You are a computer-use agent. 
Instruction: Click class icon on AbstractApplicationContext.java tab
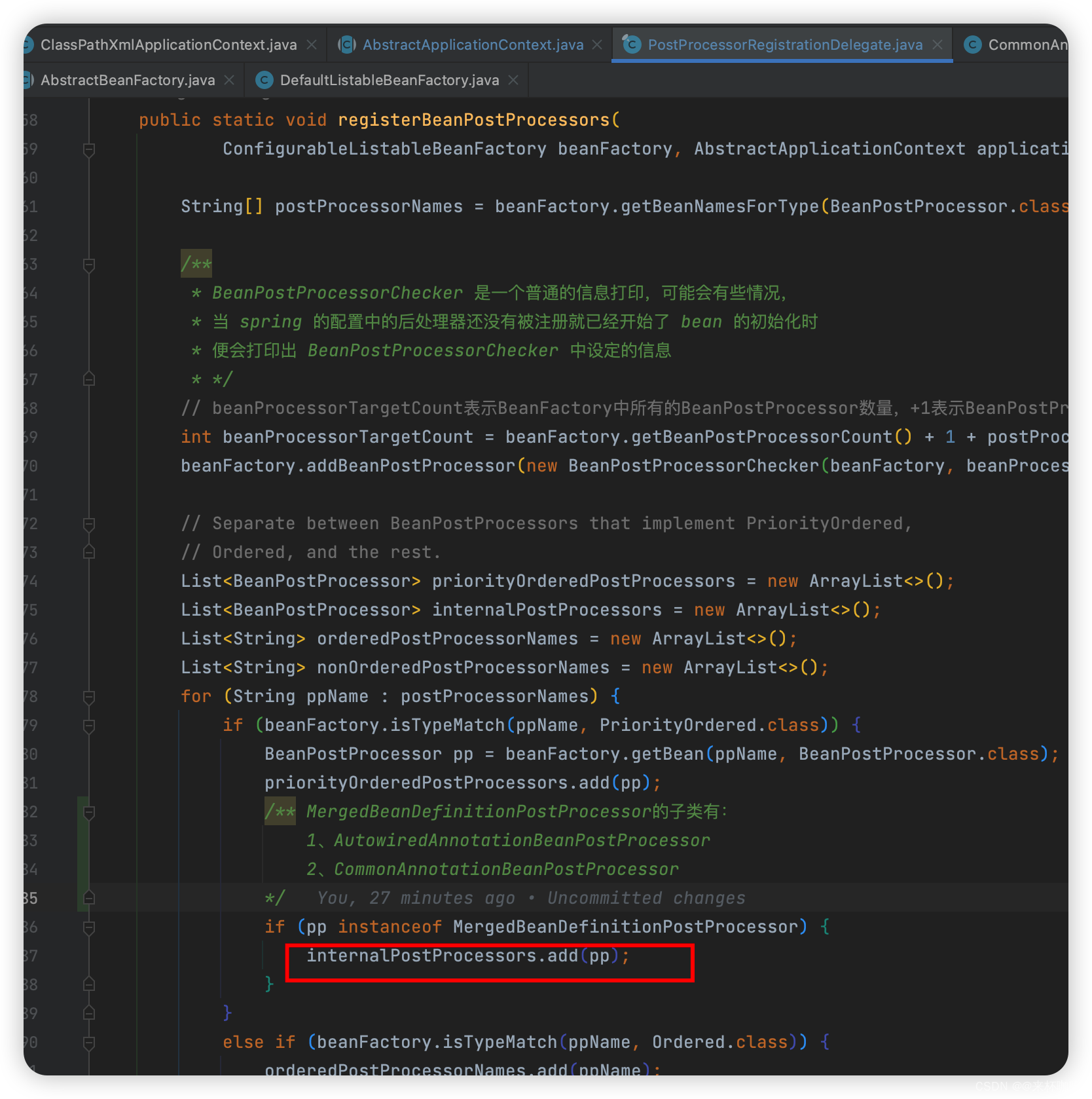346,45
